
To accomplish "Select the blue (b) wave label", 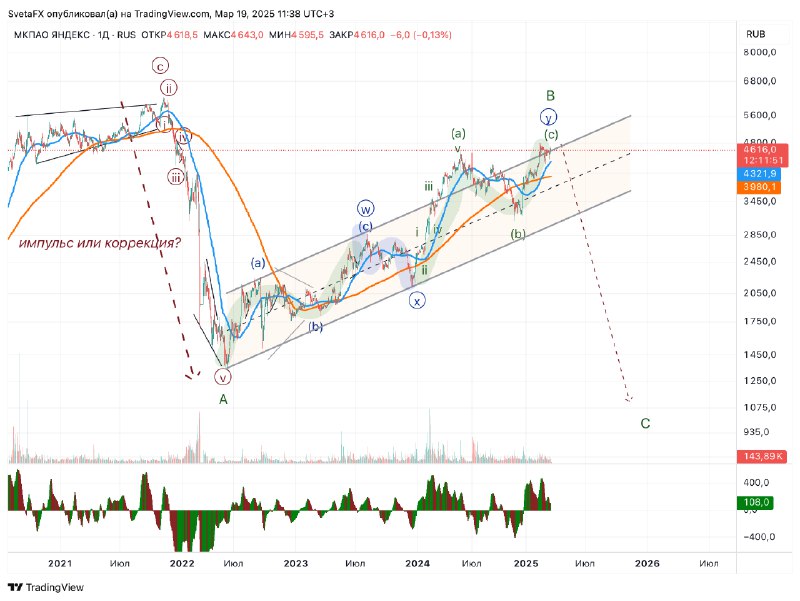I will coord(316,327).
